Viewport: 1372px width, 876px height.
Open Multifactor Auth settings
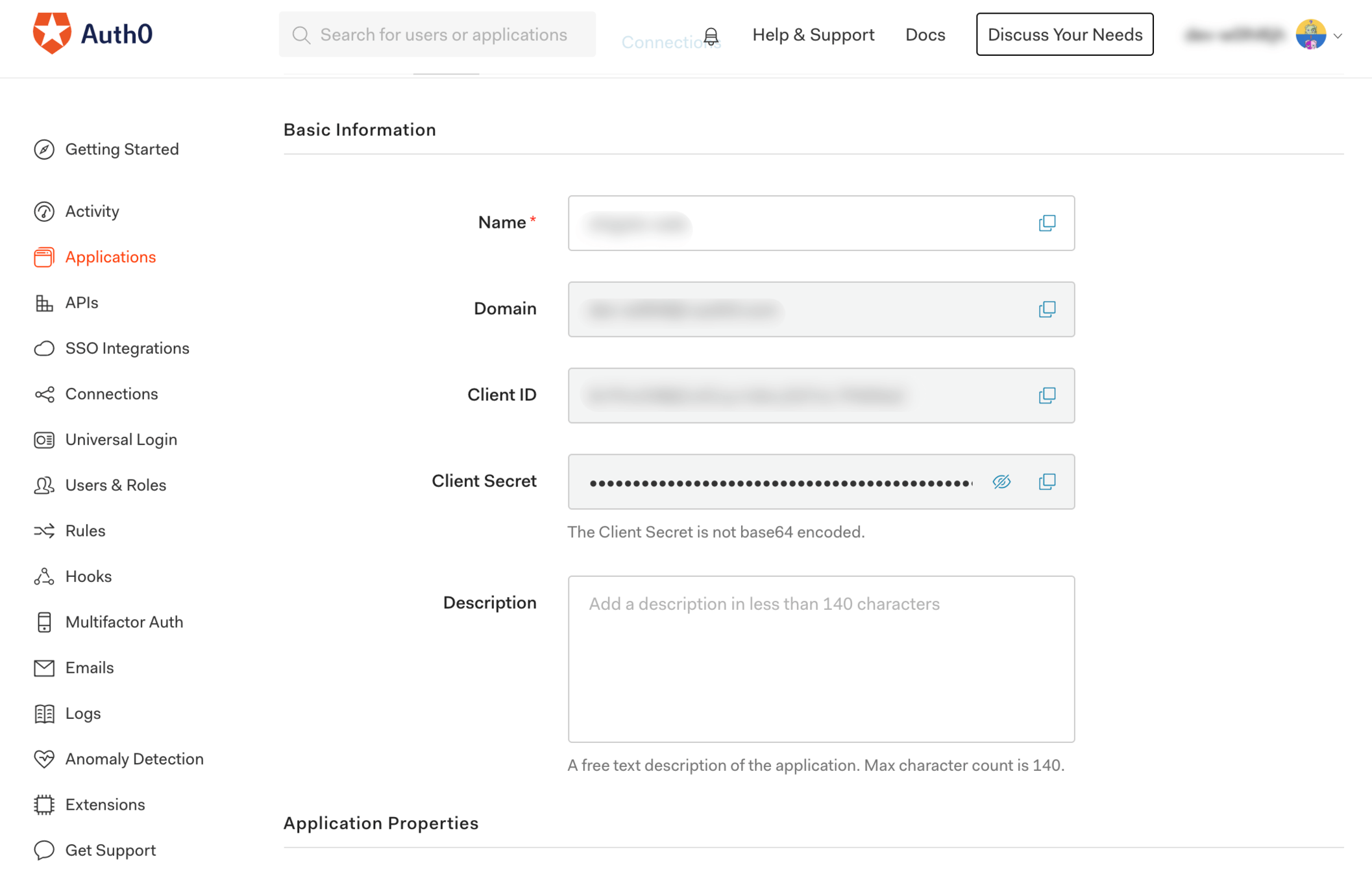pos(124,622)
